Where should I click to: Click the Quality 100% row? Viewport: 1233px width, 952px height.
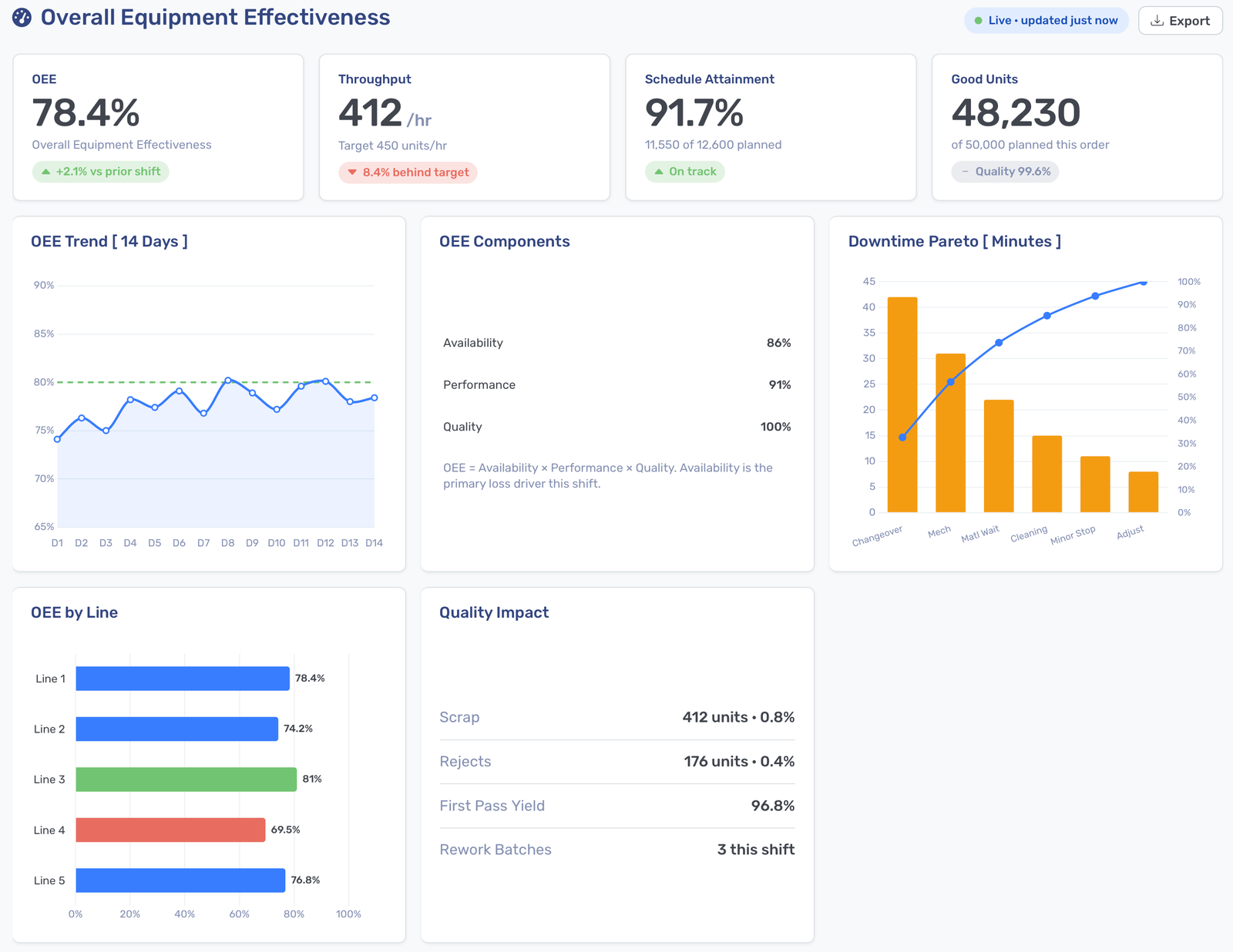tap(617, 427)
